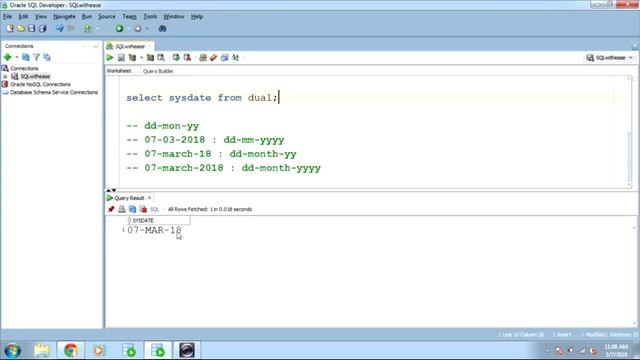Viewport: 640px width, 360px height.
Task: Click the Refresh icon in Query Result toolbar
Action: pos(132,209)
